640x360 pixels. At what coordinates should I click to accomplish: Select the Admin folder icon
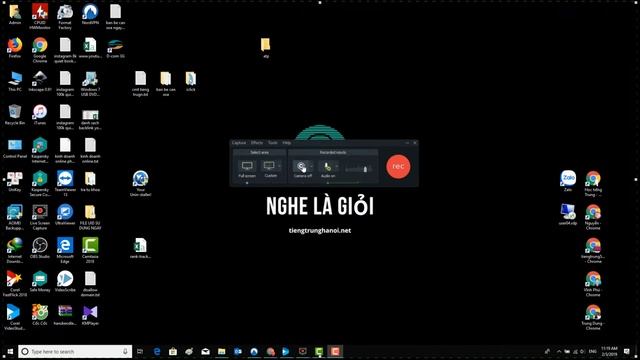(x=15, y=14)
